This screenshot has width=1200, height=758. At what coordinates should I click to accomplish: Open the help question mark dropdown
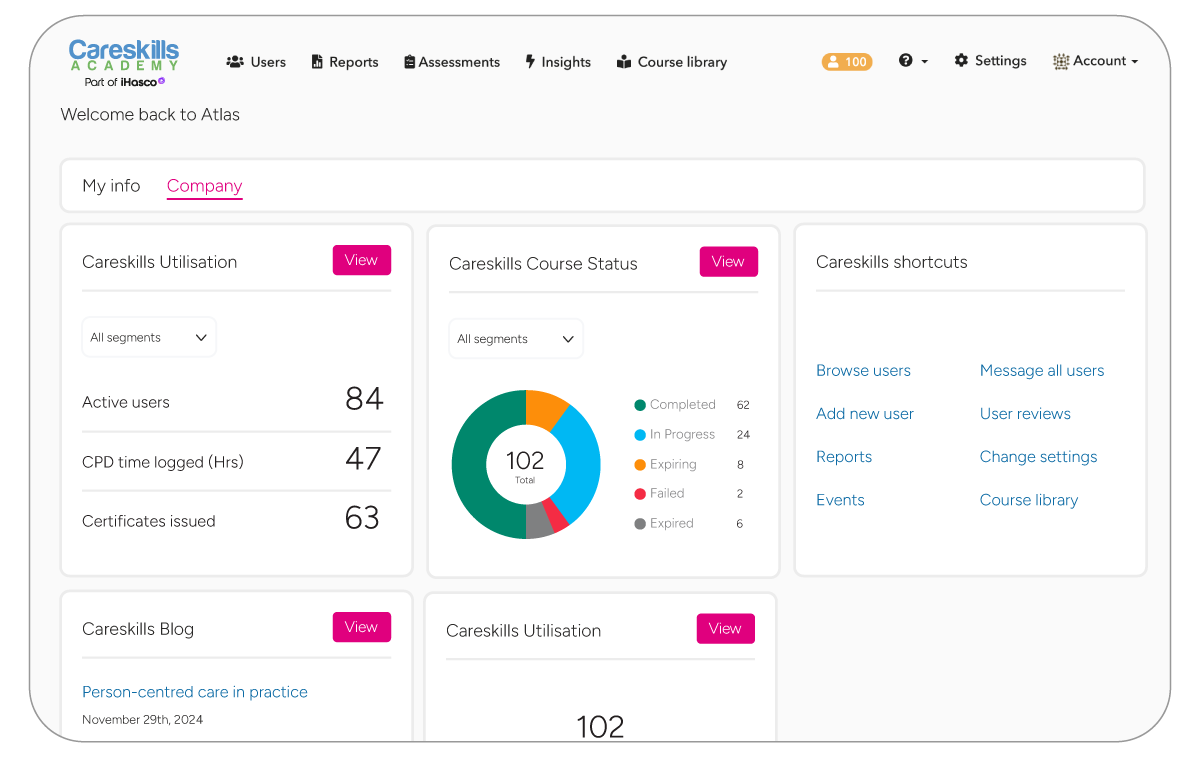coord(912,61)
